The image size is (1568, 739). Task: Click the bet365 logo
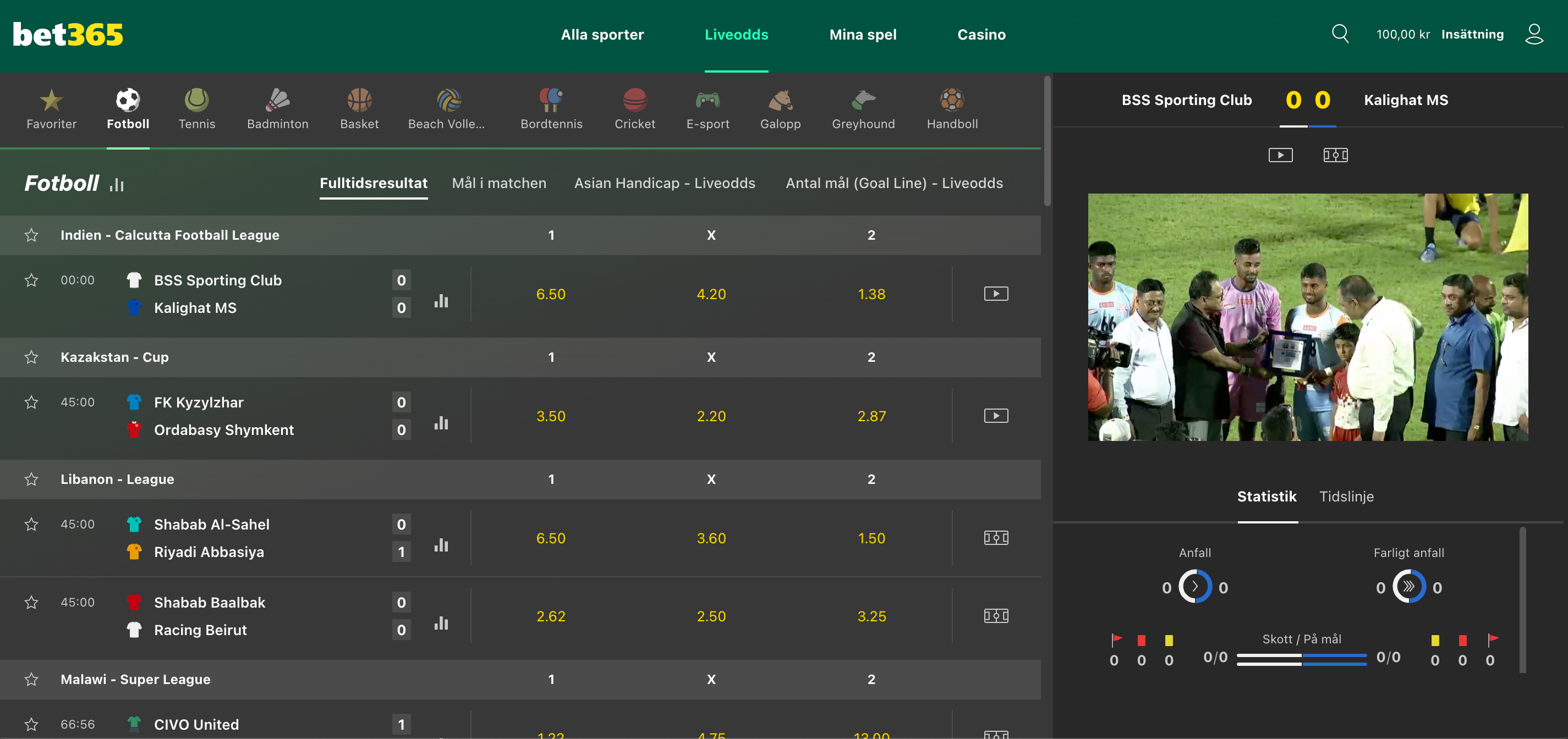(x=68, y=35)
